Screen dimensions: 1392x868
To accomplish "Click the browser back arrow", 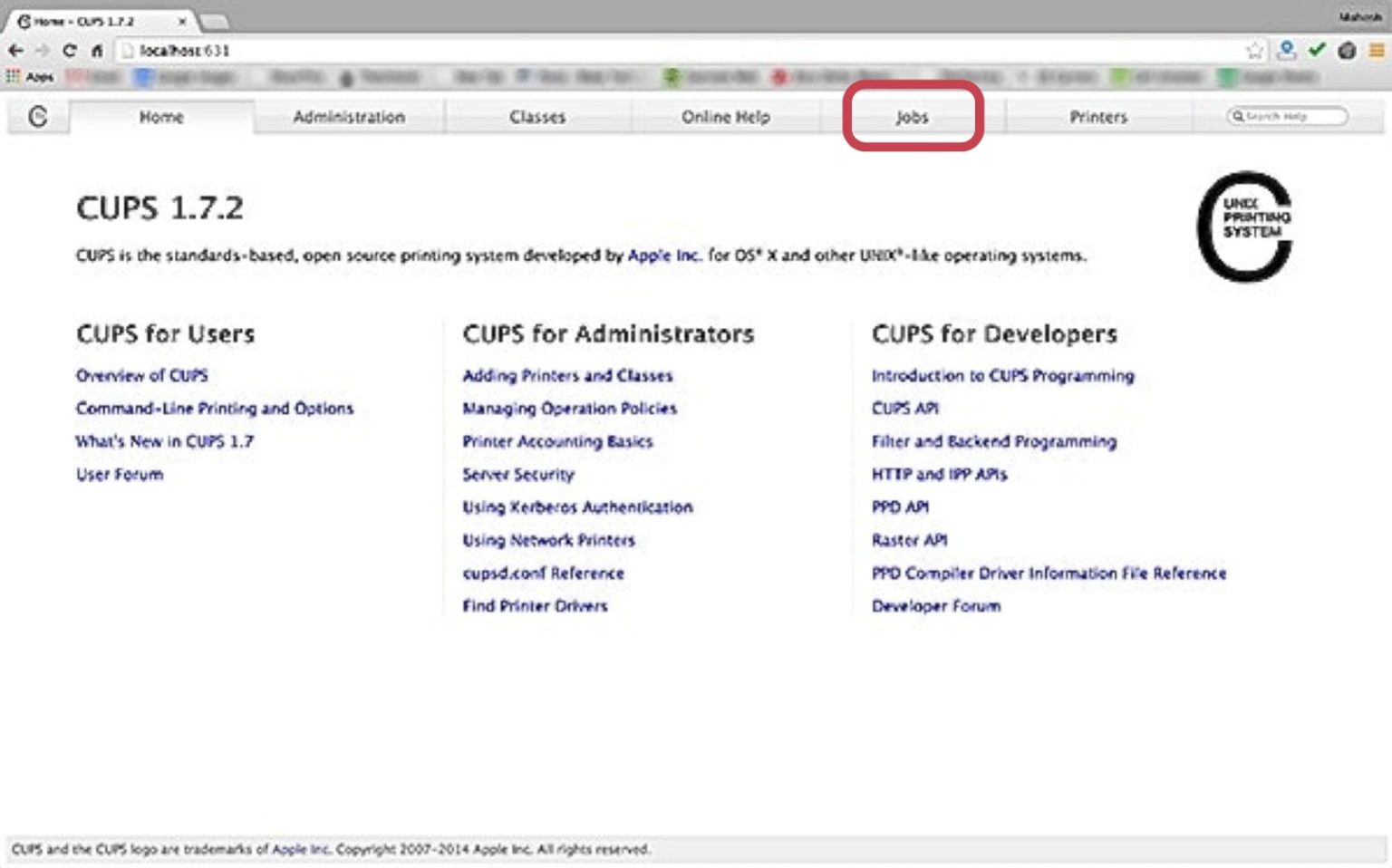I will [15, 51].
